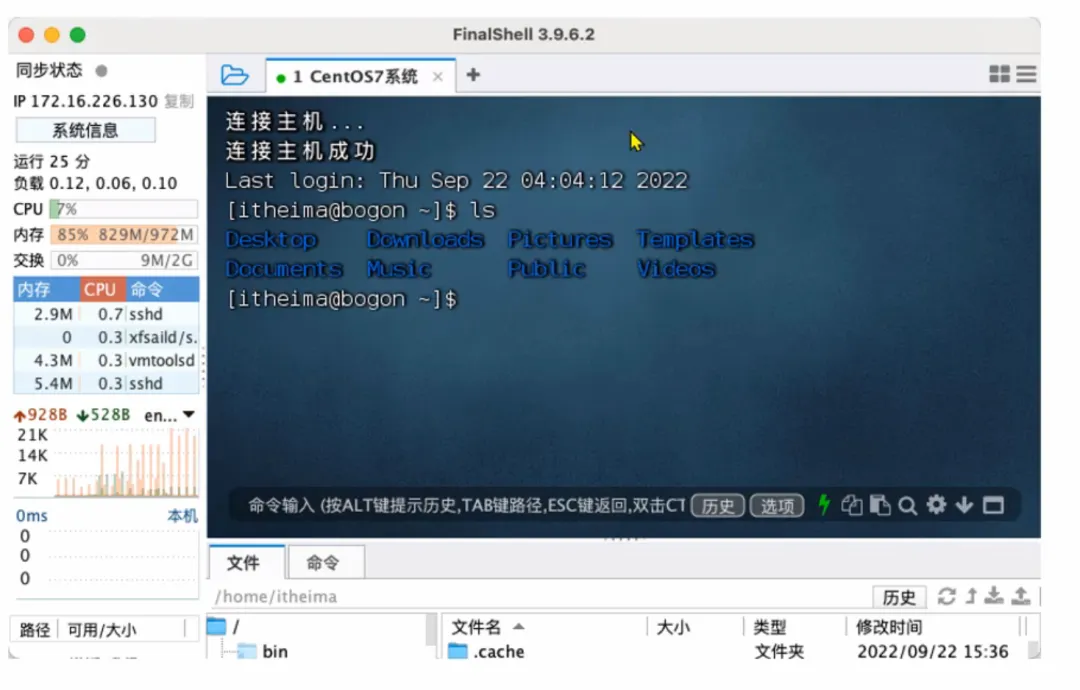Open the network interface dropdown en...
The height and width of the screenshot is (690, 1080).
click(x=169, y=415)
